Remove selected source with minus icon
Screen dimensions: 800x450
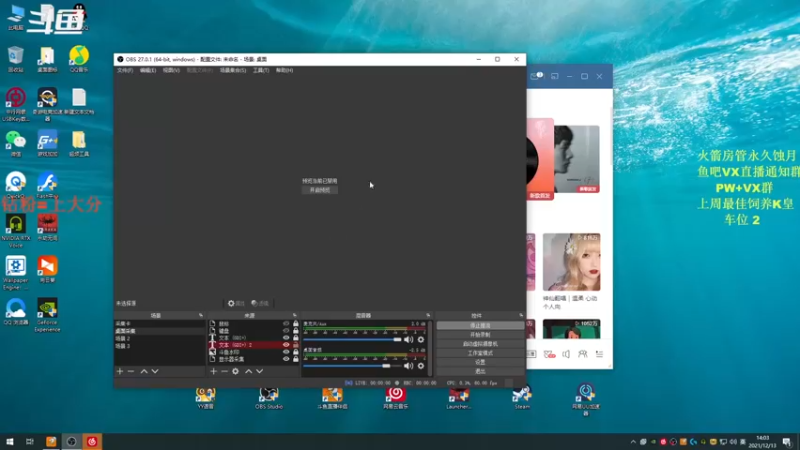(224, 371)
